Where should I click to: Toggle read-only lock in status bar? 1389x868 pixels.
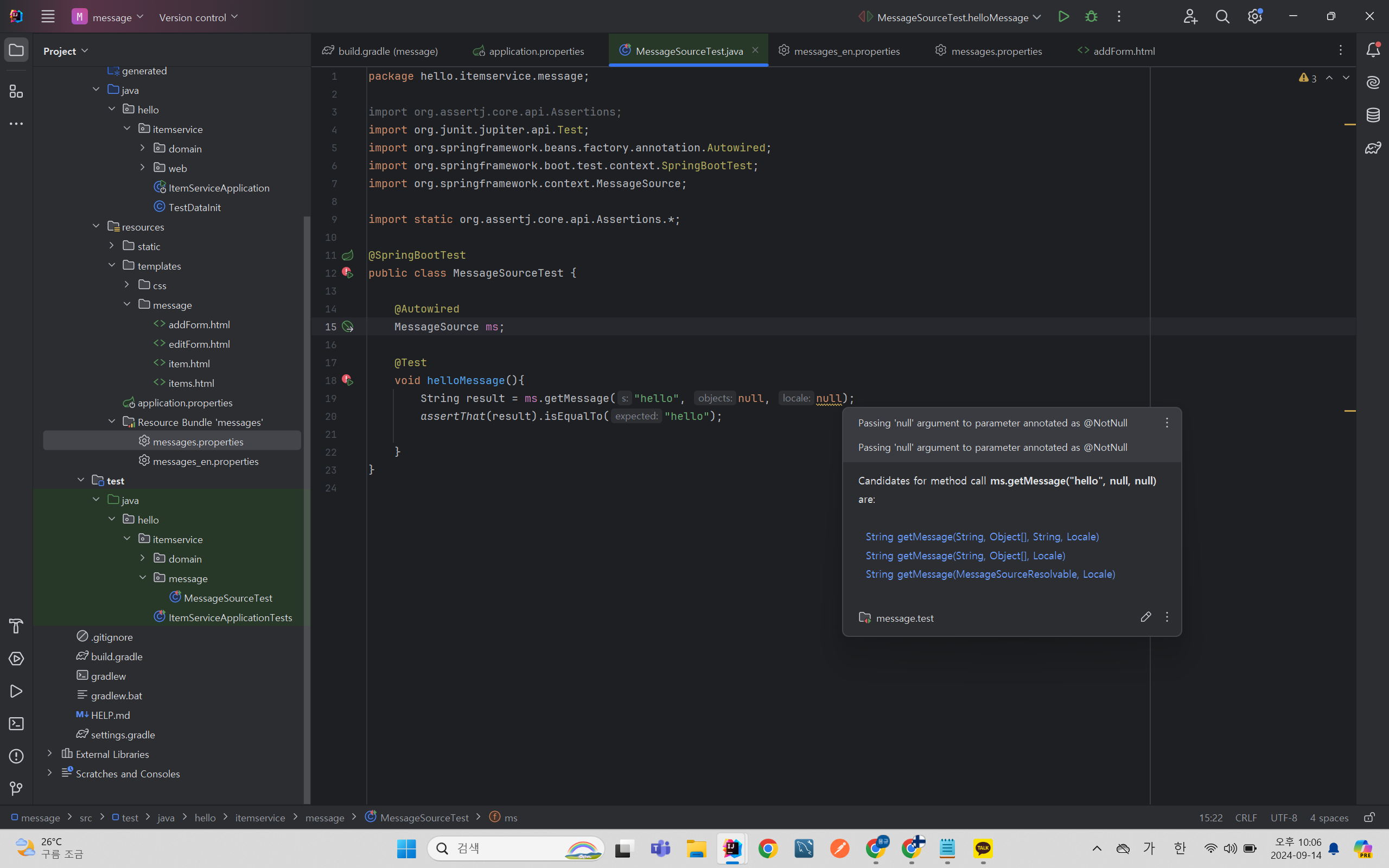(x=1369, y=818)
